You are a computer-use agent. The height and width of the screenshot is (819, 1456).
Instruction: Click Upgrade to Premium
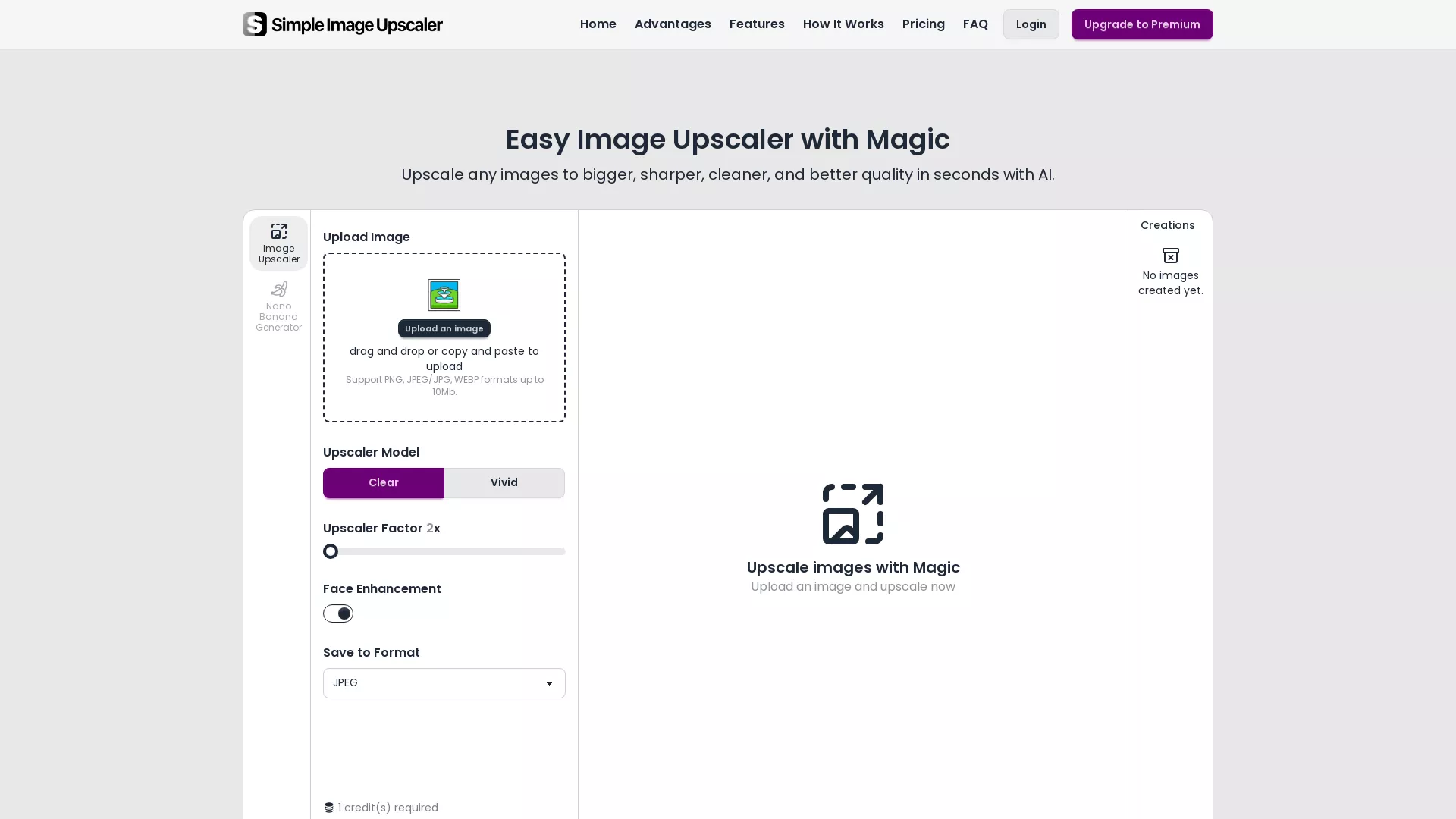1141,24
